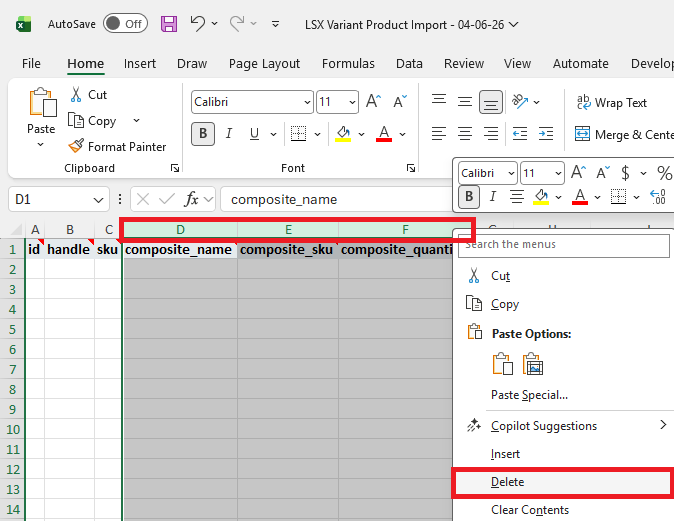Image resolution: width=674 pixels, height=521 pixels.
Task: Toggle AutoSave switch
Action: 125,24
